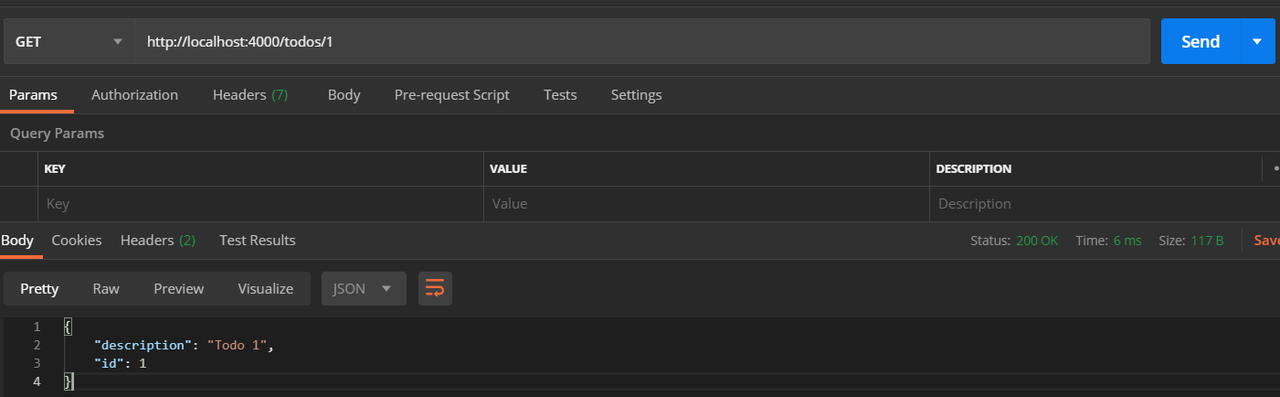The image size is (1280, 397).
Task: Send the request
Action: click(1200, 41)
